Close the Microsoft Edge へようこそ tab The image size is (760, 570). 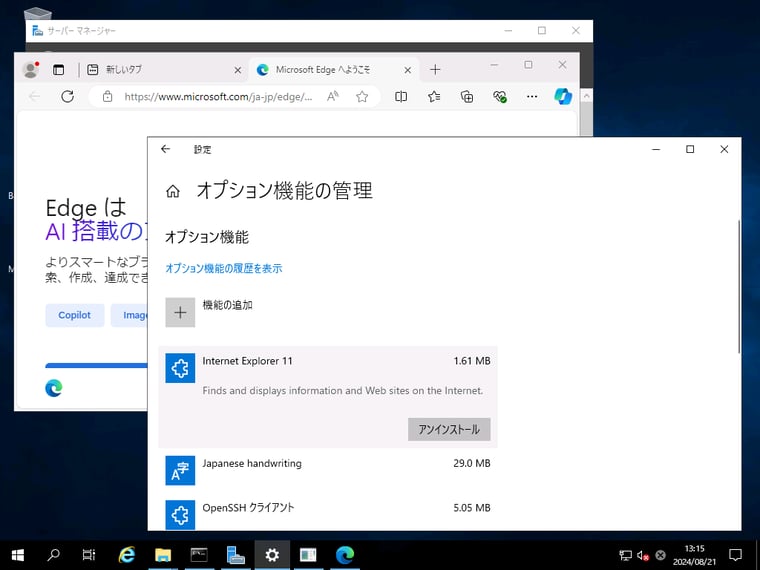click(x=408, y=70)
